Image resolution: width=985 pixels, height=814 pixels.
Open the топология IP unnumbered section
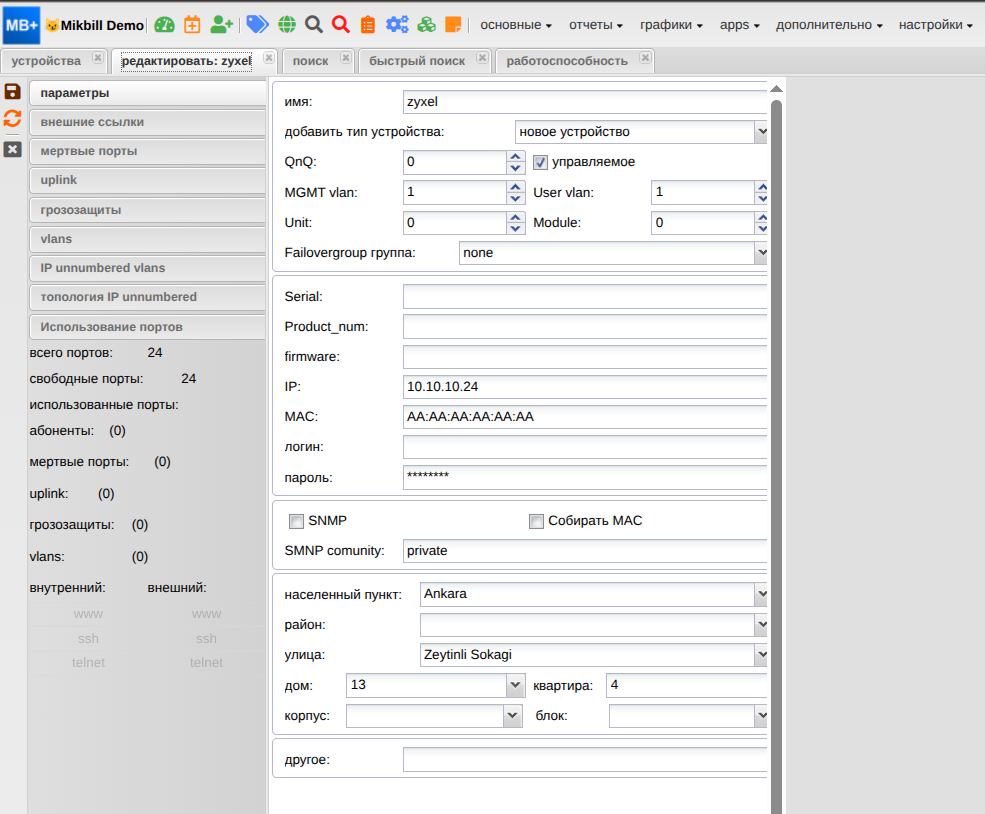[148, 297]
